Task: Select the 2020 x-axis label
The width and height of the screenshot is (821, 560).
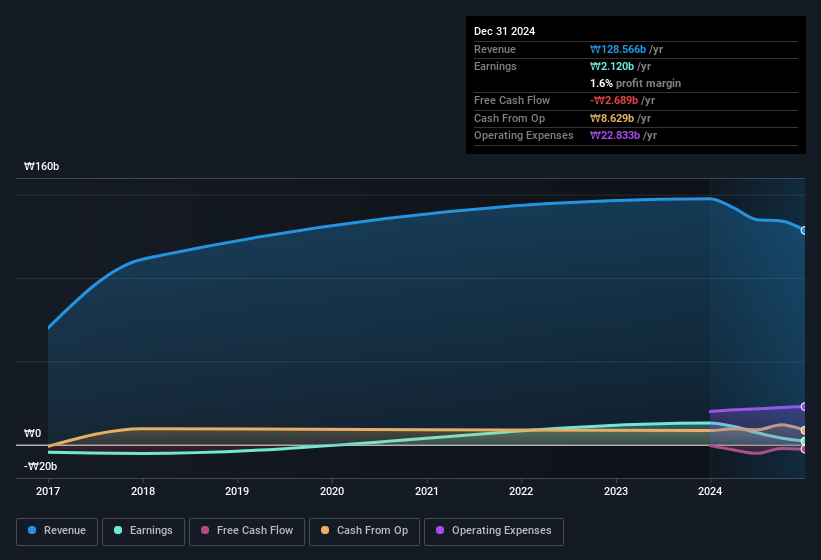Action: tap(332, 491)
